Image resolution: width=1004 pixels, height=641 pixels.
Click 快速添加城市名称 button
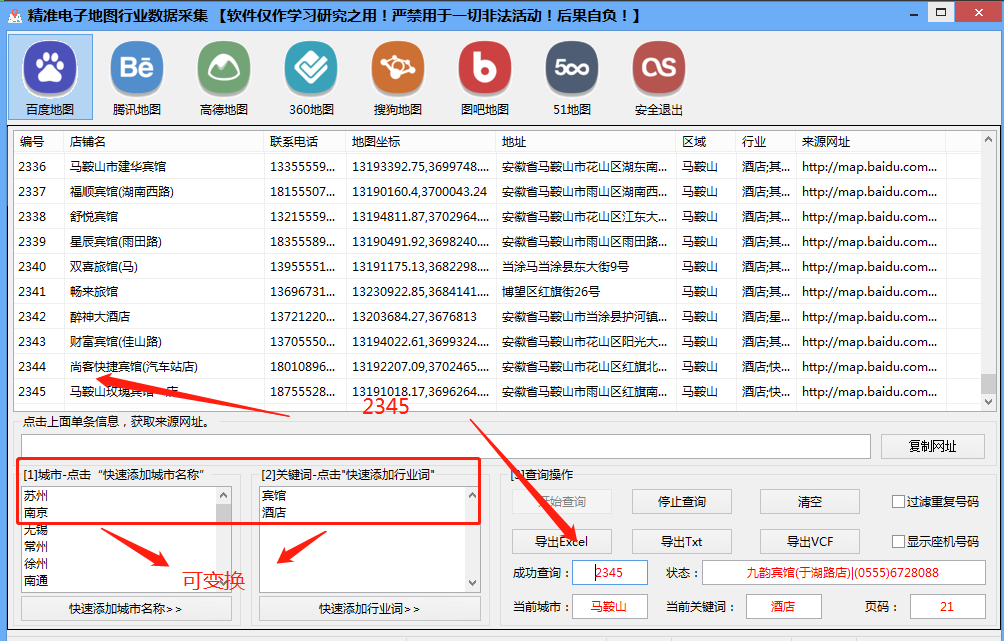(126, 608)
